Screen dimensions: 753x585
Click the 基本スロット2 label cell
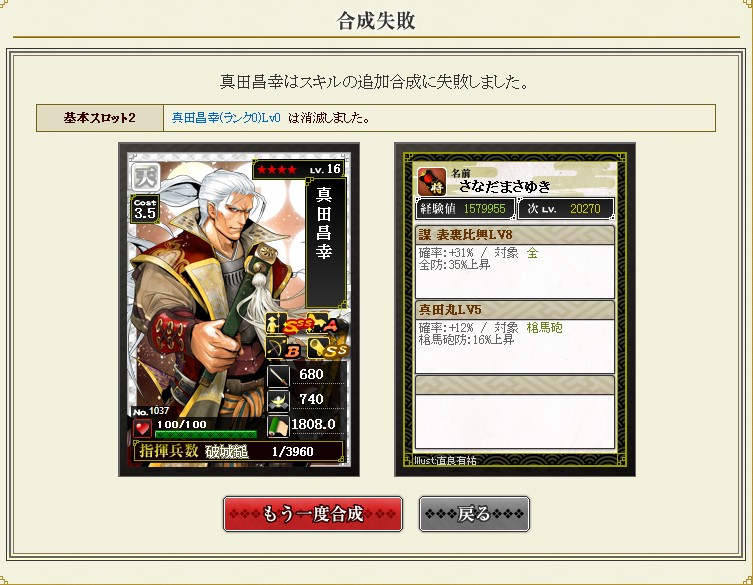coord(100,118)
